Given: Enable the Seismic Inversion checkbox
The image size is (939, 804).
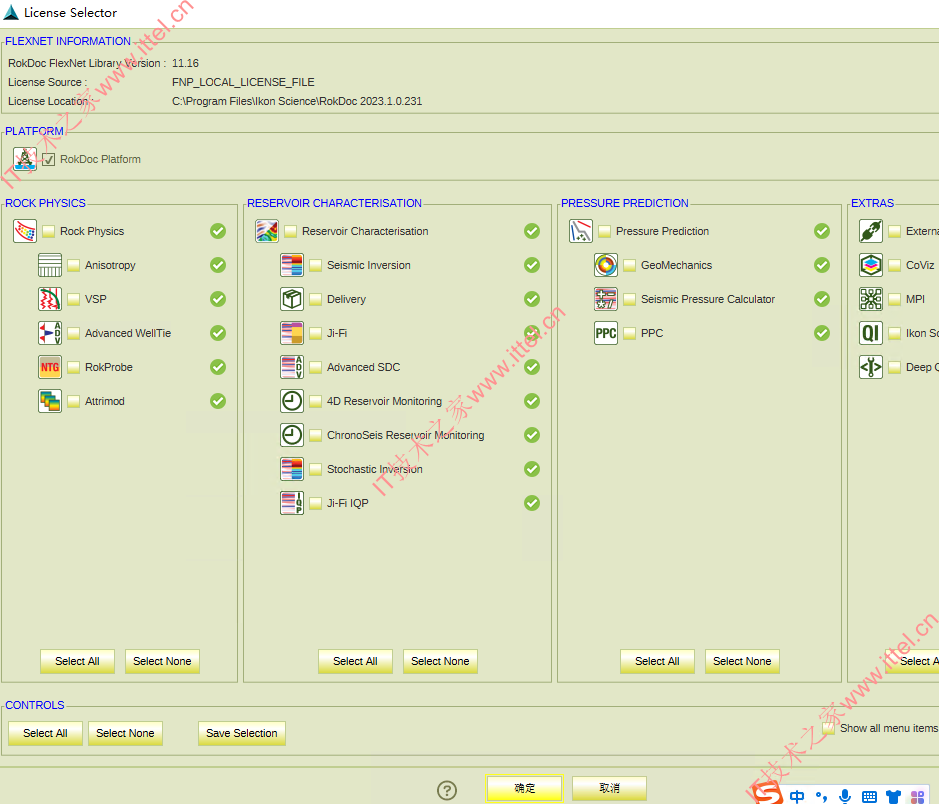Looking at the screenshot, I should (316, 265).
